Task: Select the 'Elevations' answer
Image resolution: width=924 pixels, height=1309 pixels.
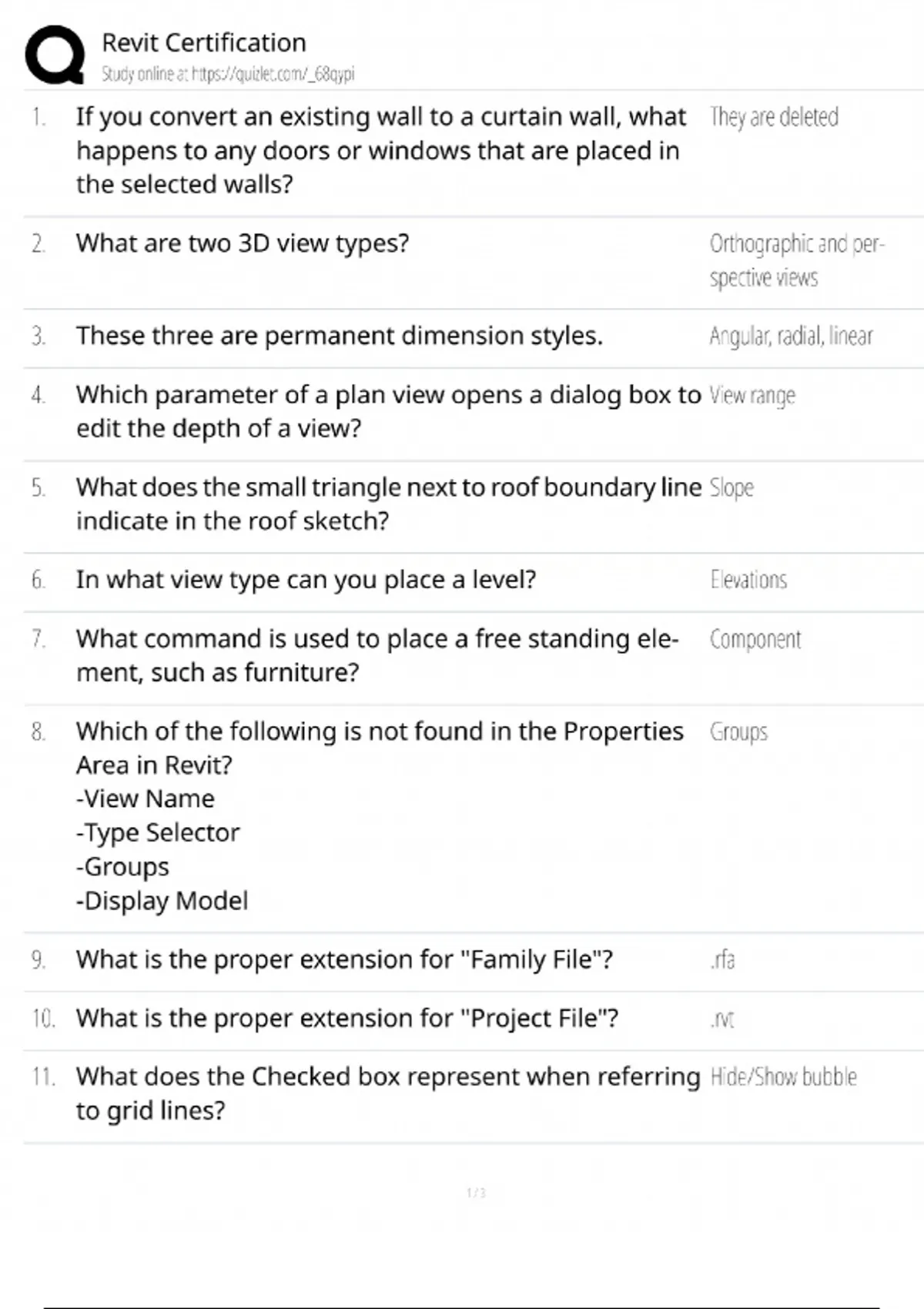Action: [748, 580]
